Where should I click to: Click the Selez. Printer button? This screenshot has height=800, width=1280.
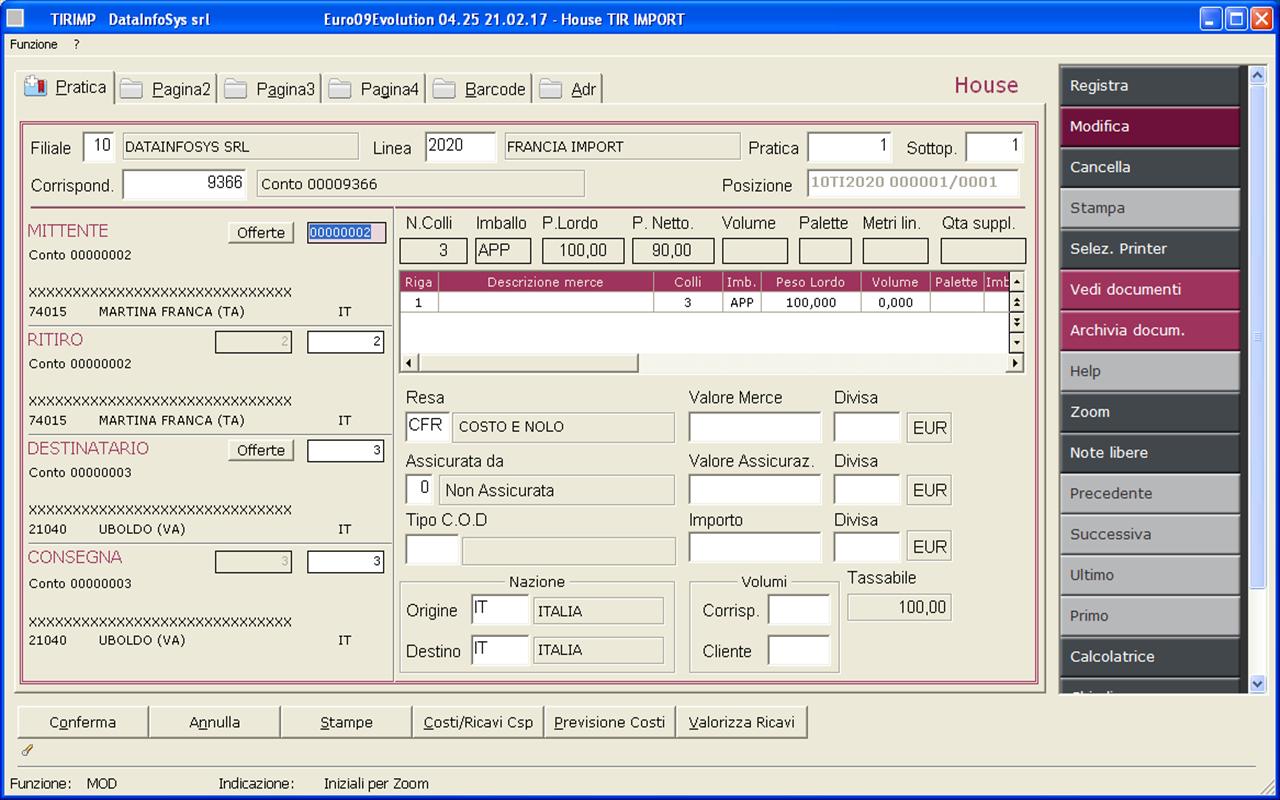click(x=1150, y=249)
